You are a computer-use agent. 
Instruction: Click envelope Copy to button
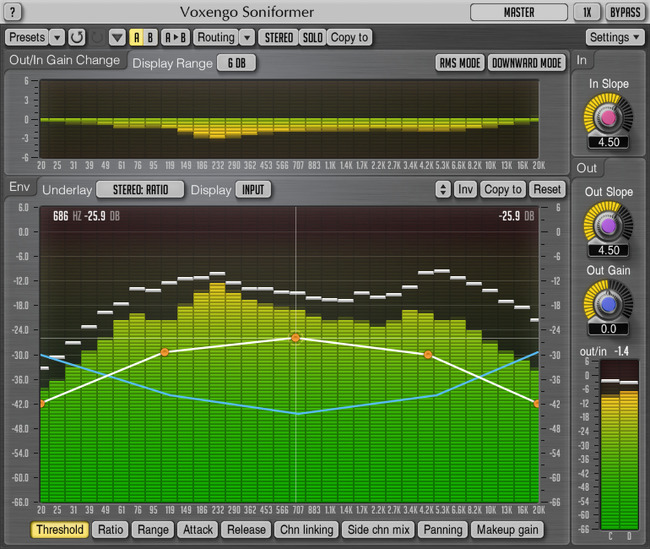[x=503, y=189]
